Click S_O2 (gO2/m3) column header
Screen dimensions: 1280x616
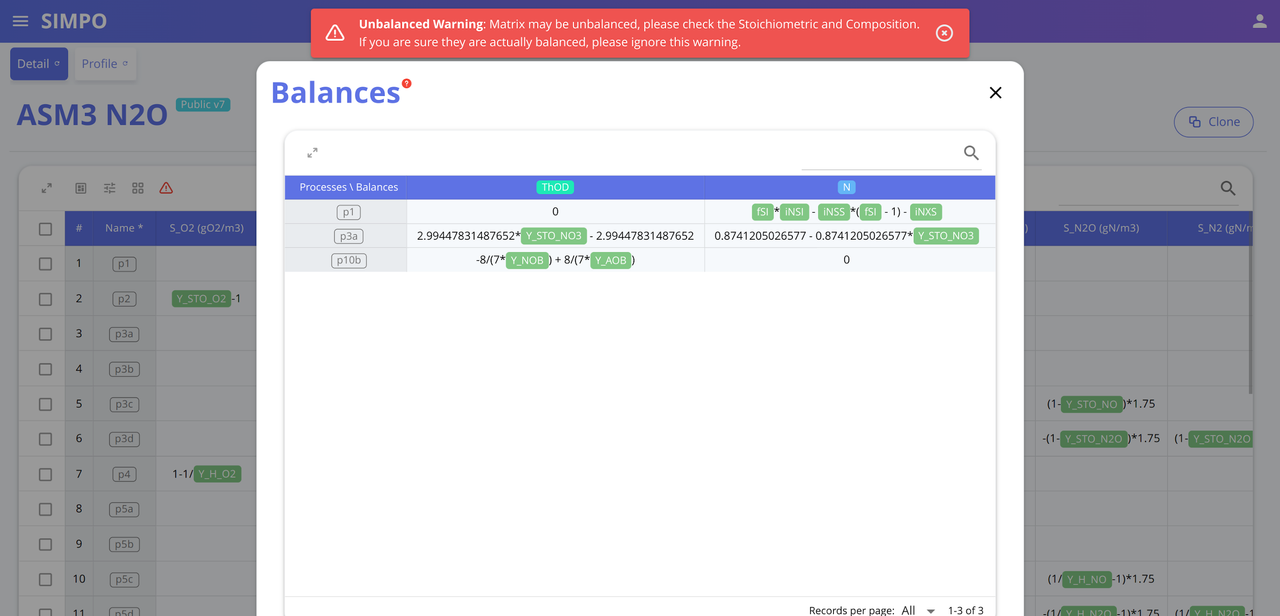[207, 228]
